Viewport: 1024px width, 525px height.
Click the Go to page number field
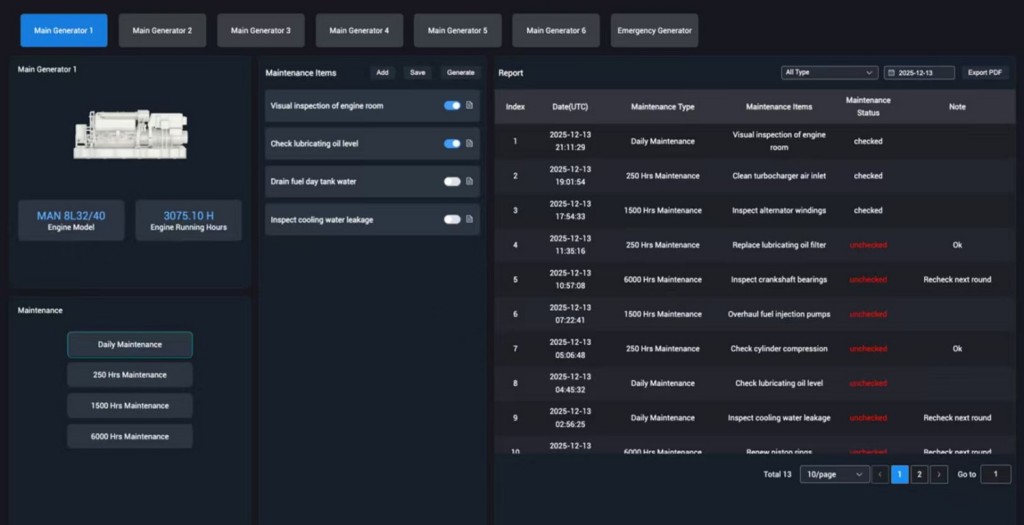(x=995, y=475)
